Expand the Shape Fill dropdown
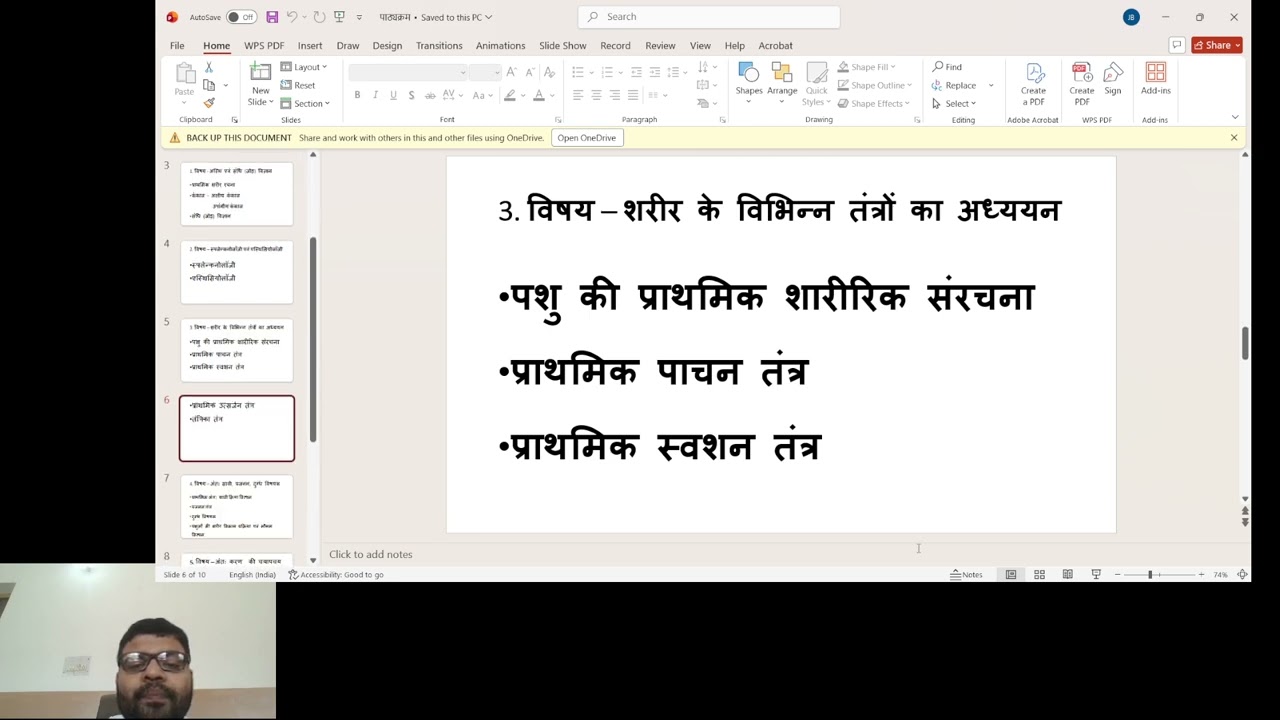 point(866,67)
